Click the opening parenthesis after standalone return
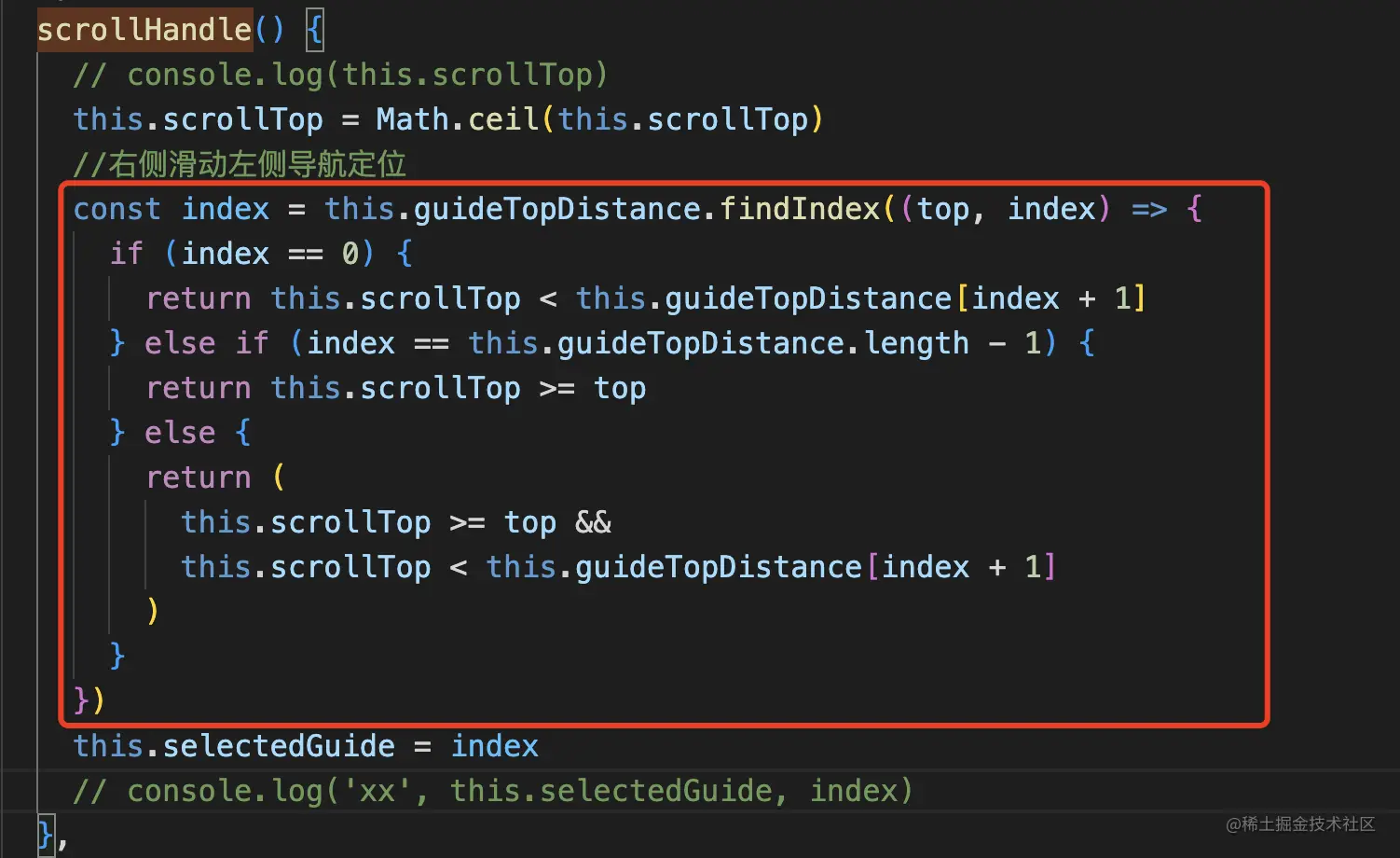 pyautogui.click(x=279, y=477)
